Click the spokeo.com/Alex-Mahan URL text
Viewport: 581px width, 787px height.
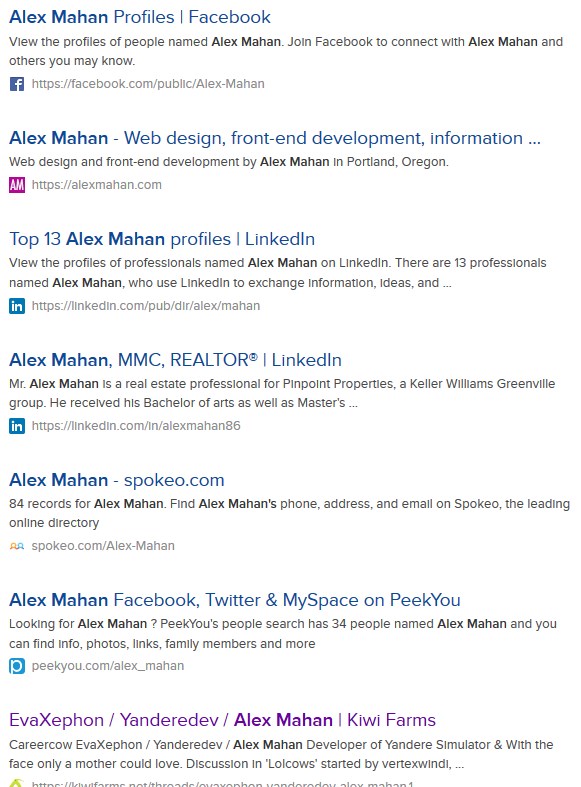pos(103,546)
